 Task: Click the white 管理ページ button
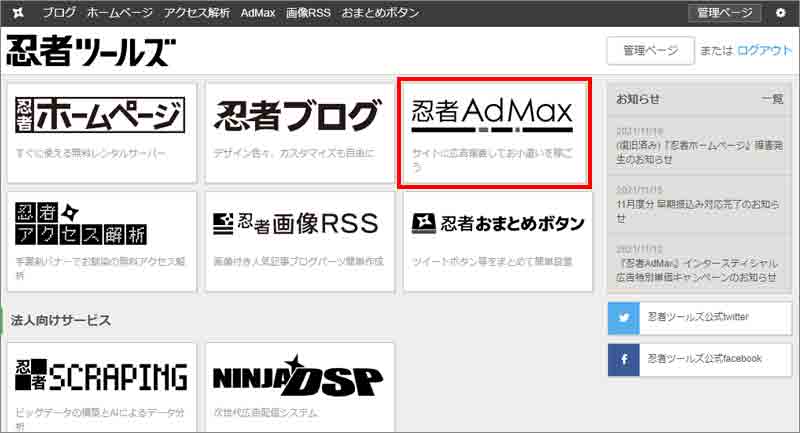tap(651, 50)
